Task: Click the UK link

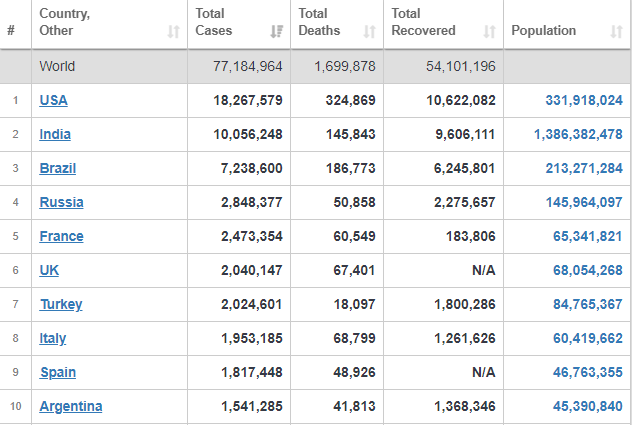Action: point(49,270)
